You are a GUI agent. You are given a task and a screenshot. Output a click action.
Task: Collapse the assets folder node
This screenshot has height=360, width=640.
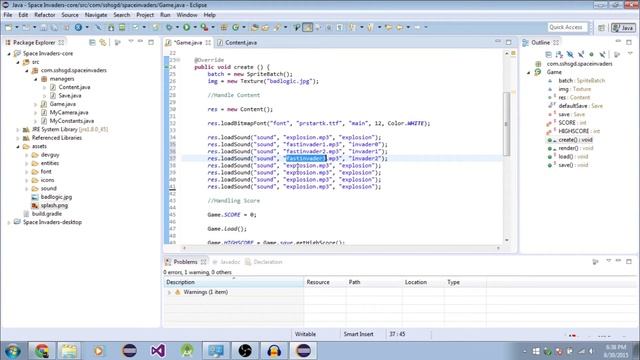(18, 147)
